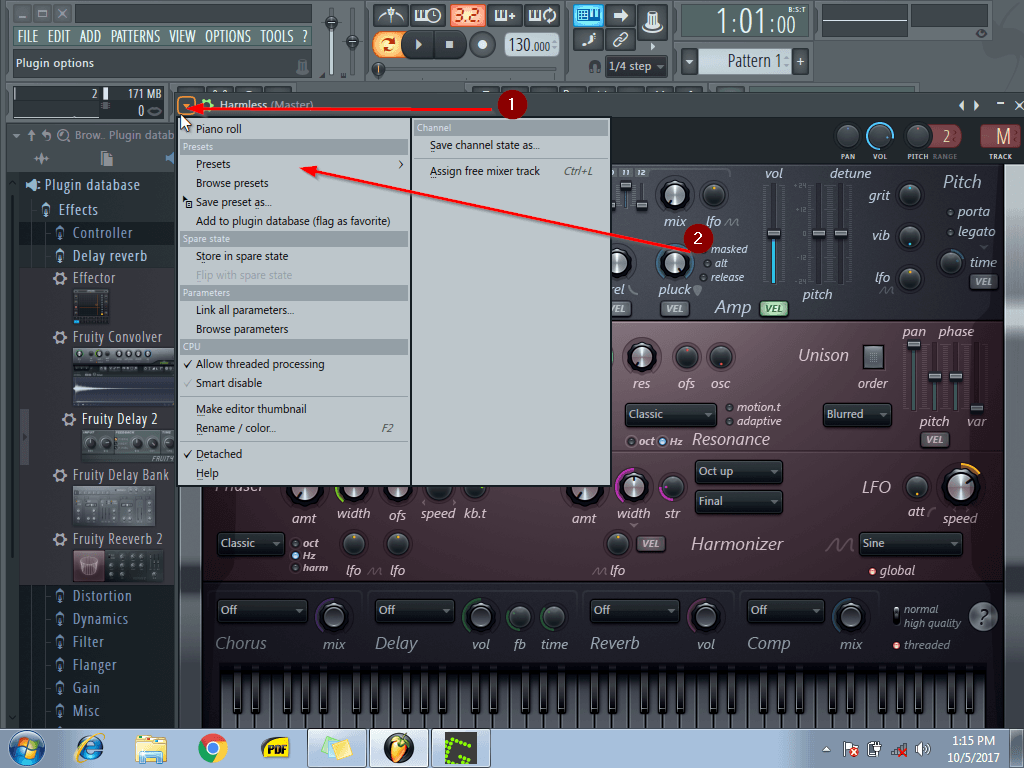Click Store in spare state
1024x768 pixels.
pyautogui.click(x=294, y=256)
